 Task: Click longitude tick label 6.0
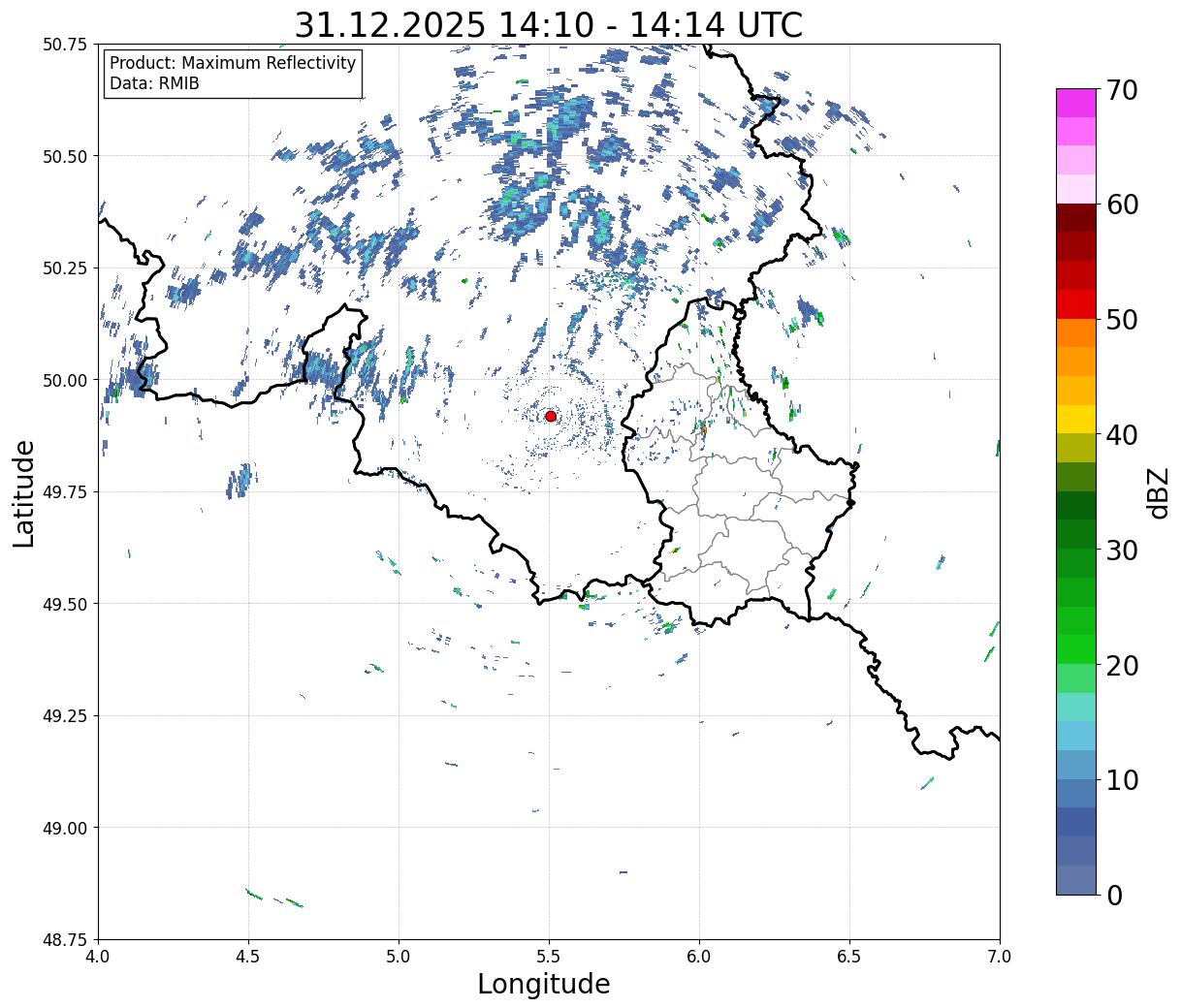pos(699,957)
